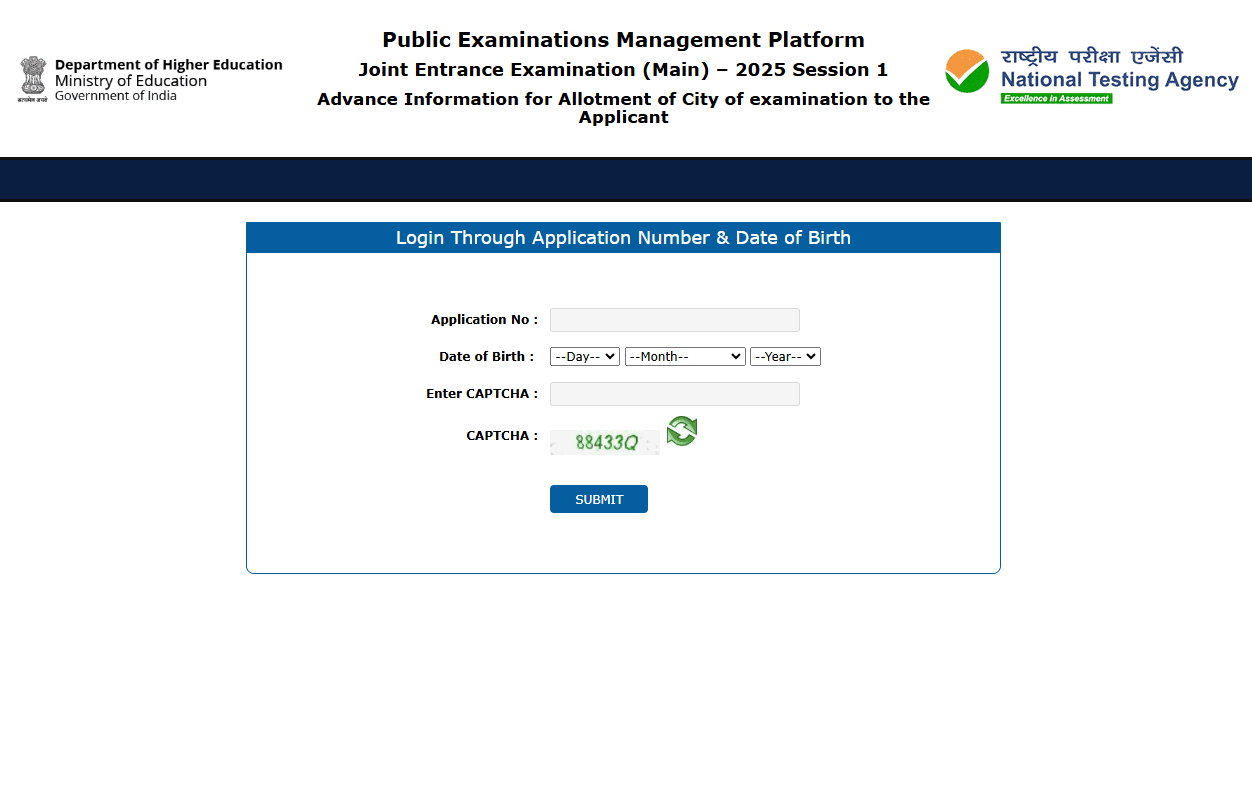Expand the Month dropdown selector
The width and height of the screenshot is (1252, 800).
click(x=685, y=357)
